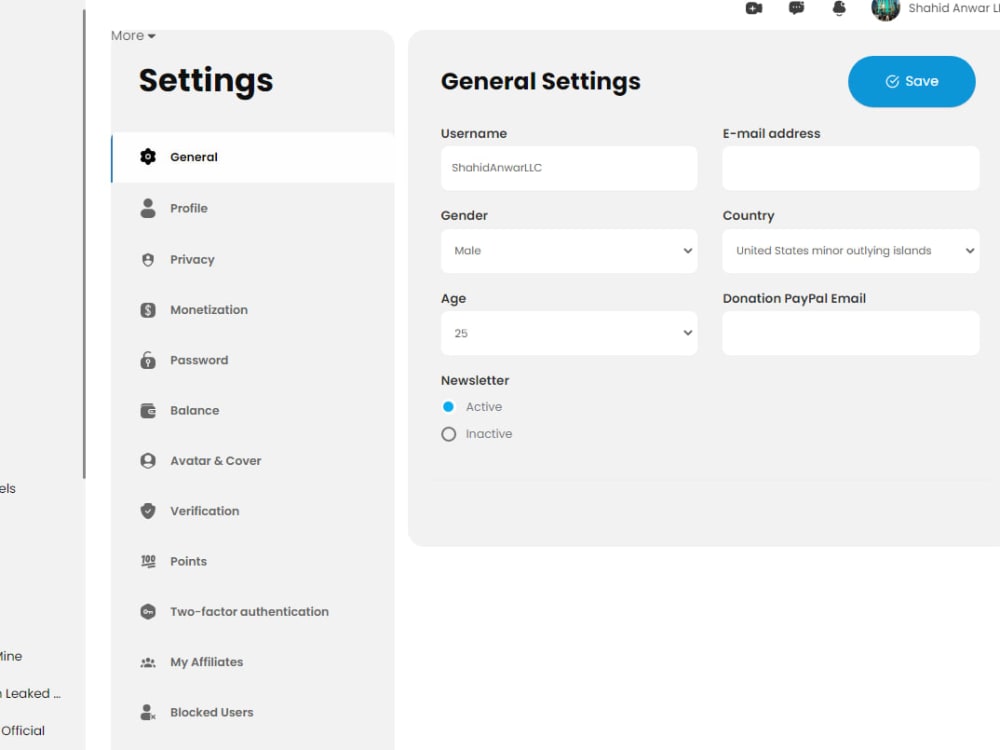This screenshot has height=750, width=1000.
Task: Open the Password settings tab
Action: tap(253, 360)
